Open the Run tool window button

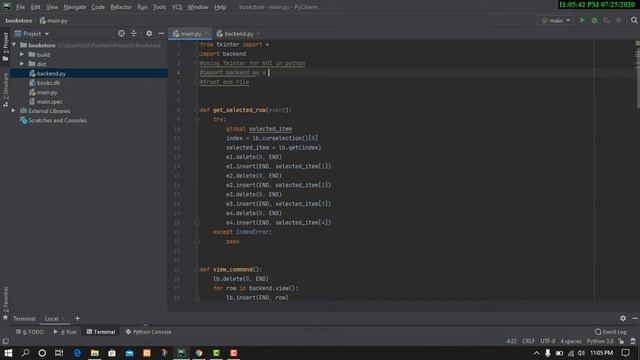65,332
